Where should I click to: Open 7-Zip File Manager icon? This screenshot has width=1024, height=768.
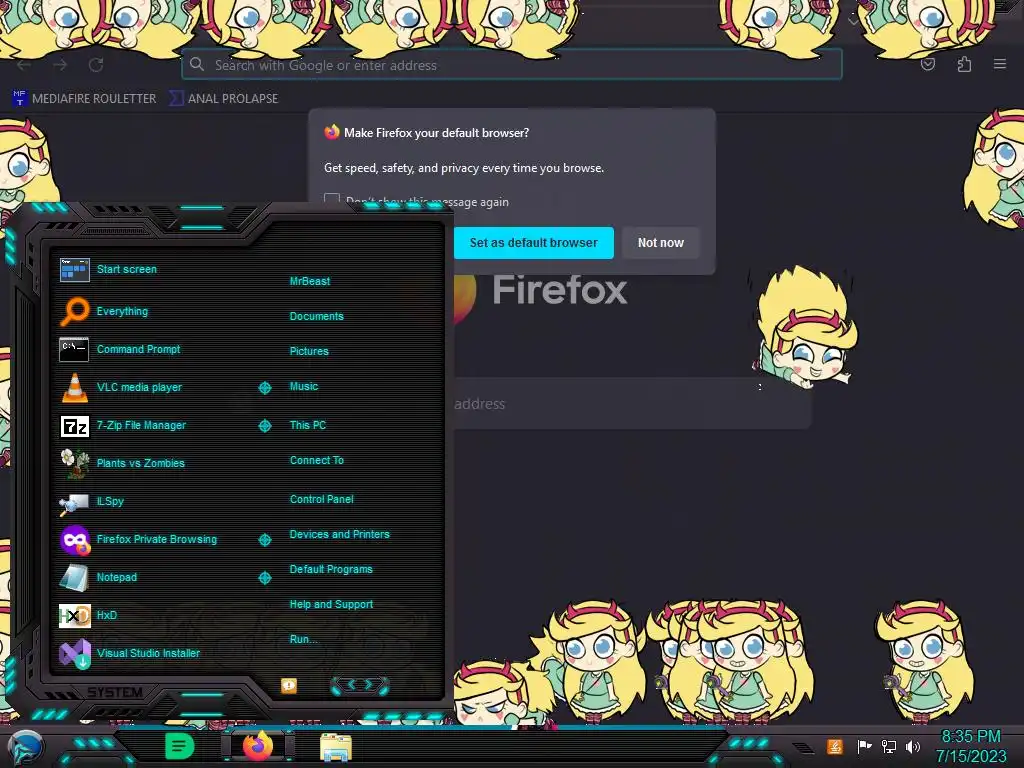74,426
